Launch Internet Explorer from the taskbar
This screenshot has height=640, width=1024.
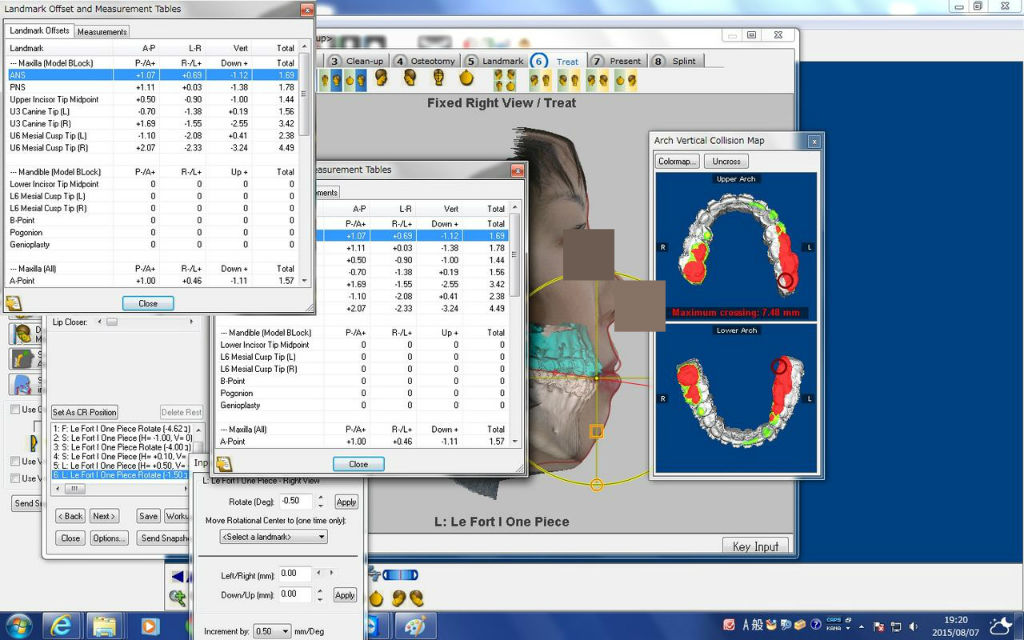click(61, 626)
